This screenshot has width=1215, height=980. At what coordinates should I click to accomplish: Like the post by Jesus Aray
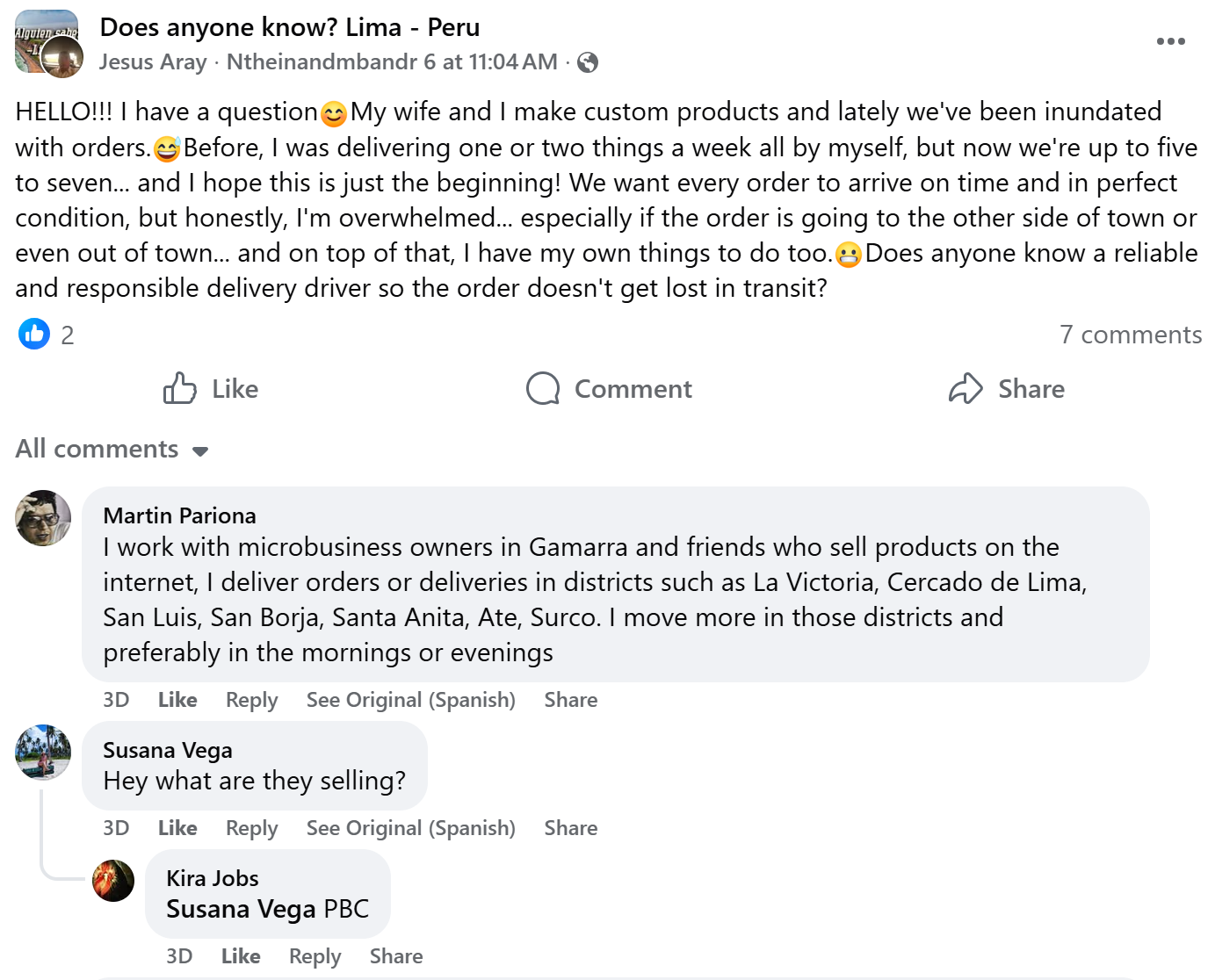[211, 388]
